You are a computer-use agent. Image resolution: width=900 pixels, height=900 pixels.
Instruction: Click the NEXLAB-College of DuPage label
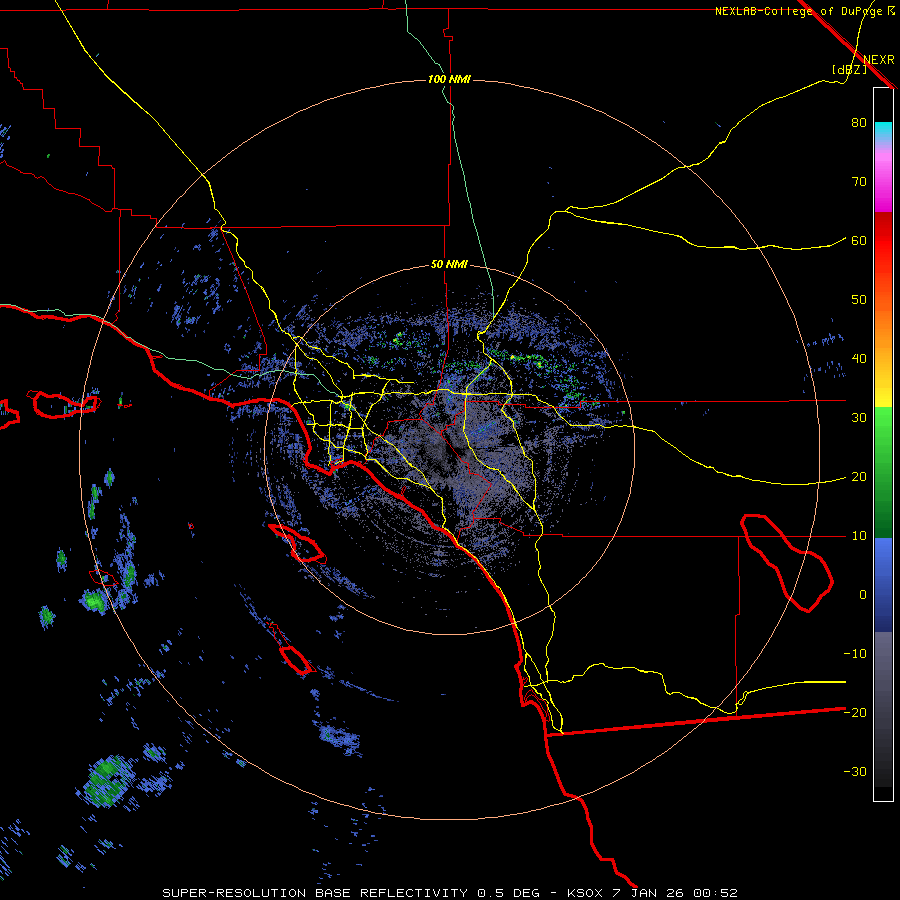800,11
